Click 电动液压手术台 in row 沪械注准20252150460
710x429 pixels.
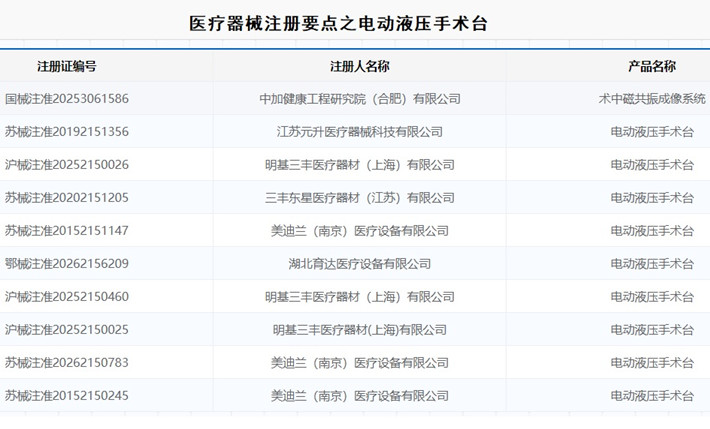(x=652, y=297)
